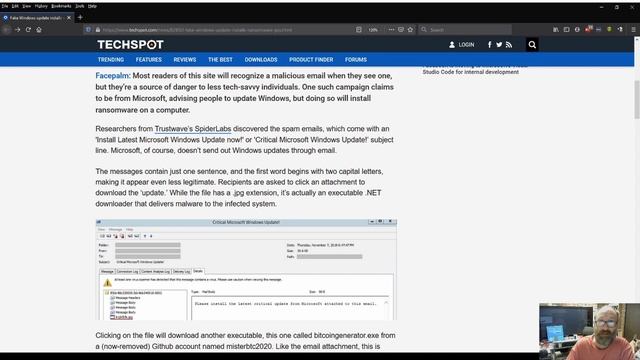Save the page to Pocket
The width and height of the screenshot is (640, 360).
click(401, 30)
